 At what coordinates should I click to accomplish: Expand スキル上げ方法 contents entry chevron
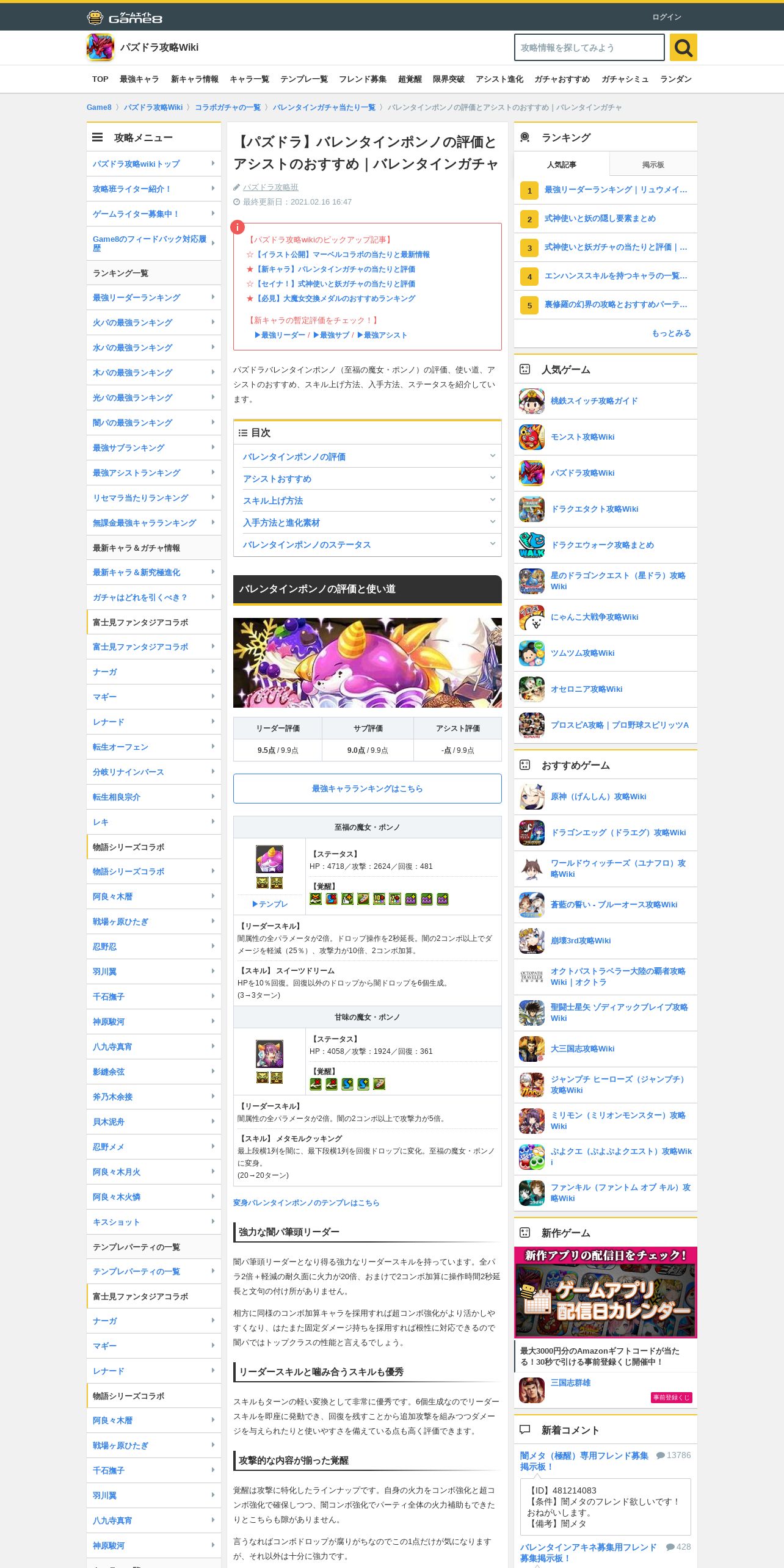pos(492,499)
